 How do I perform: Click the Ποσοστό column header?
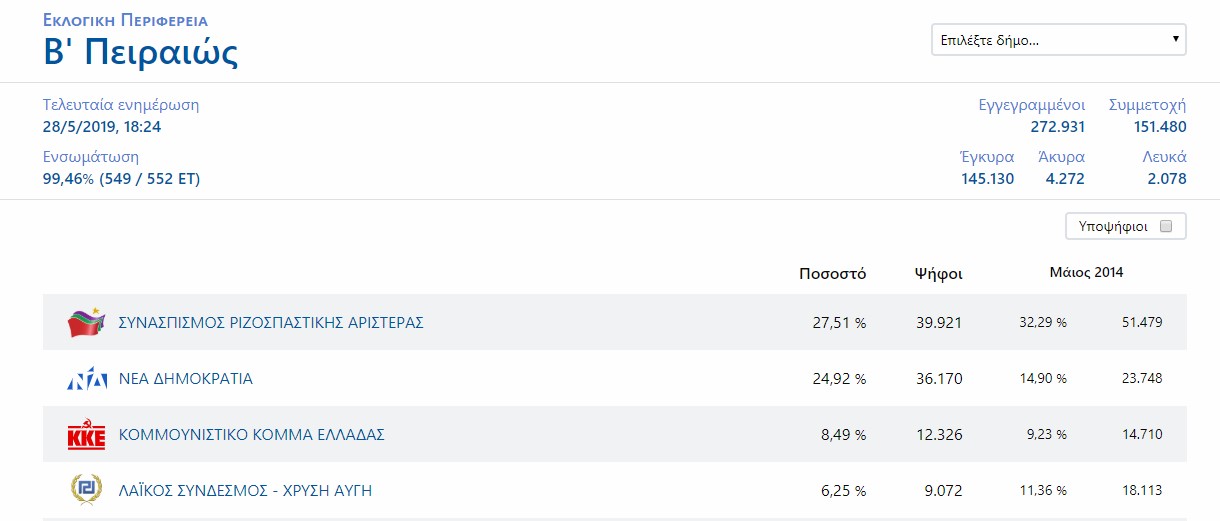click(x=832, y=274)
